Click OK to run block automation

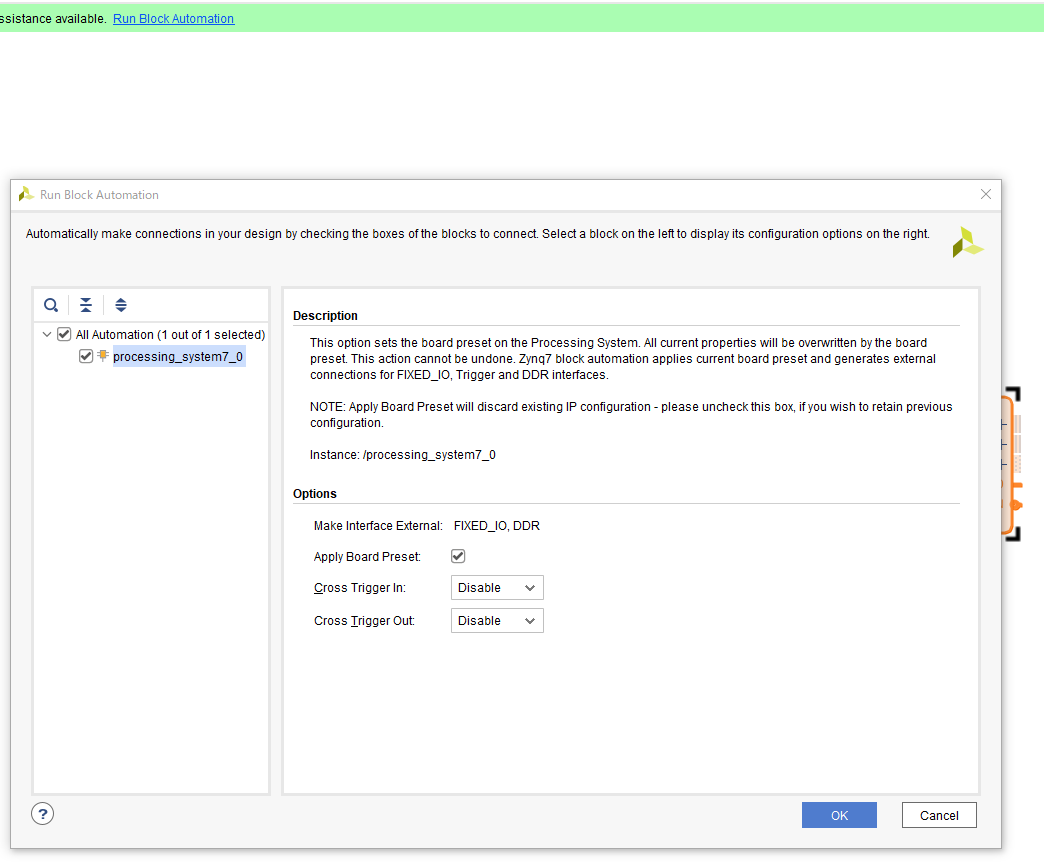coord(839,815)
